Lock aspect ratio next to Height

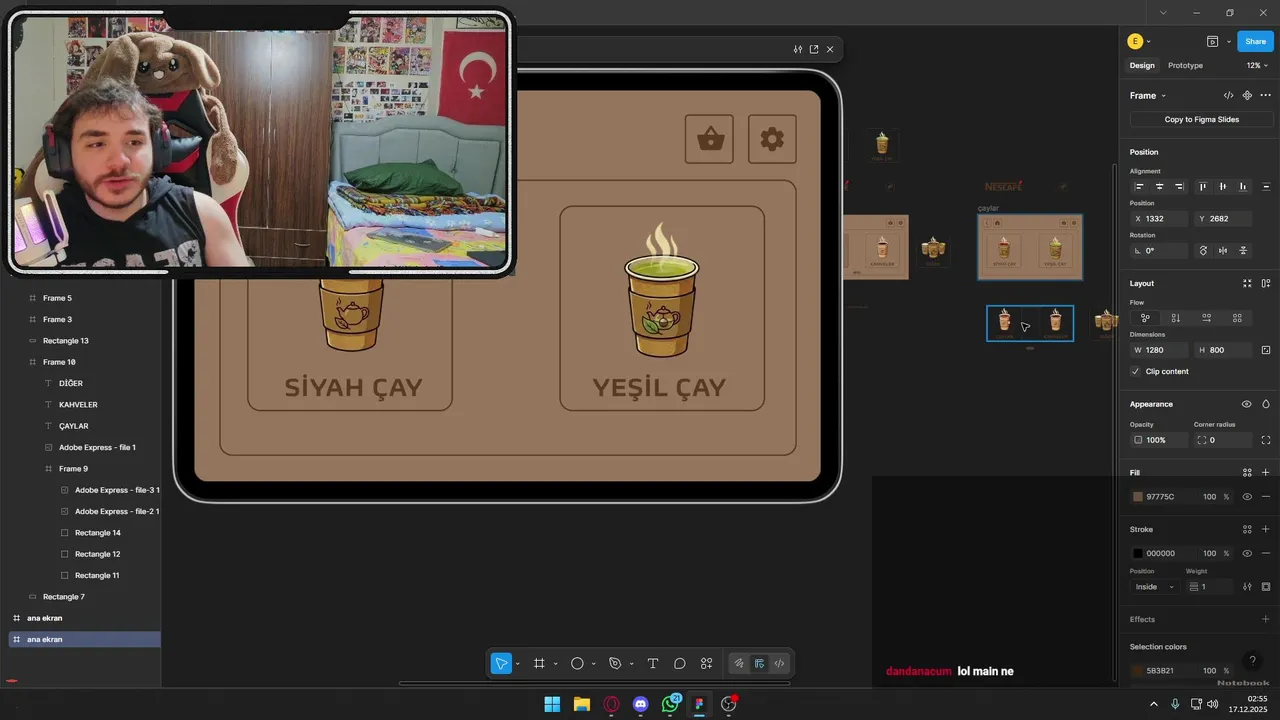[x=1266, y=350]
